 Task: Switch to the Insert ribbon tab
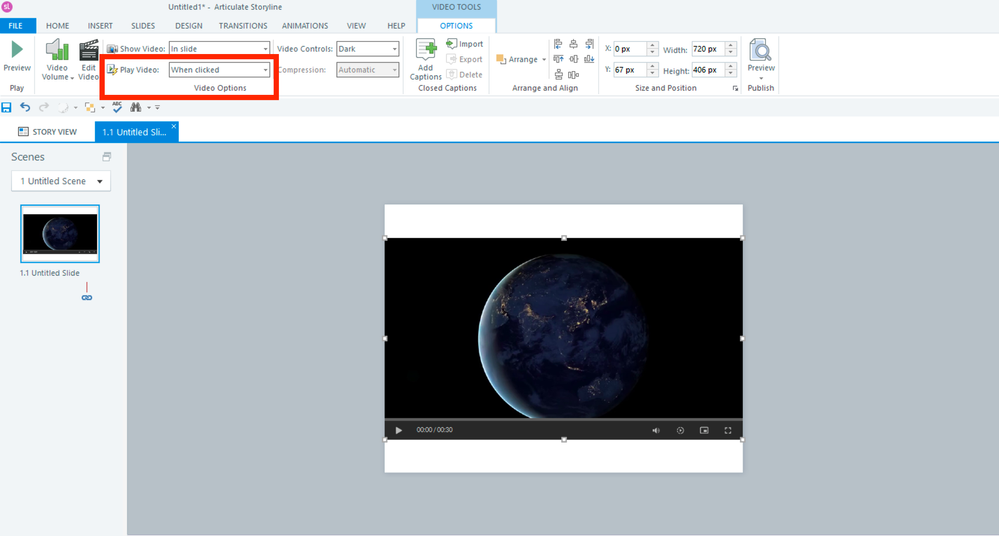[100, 26]
